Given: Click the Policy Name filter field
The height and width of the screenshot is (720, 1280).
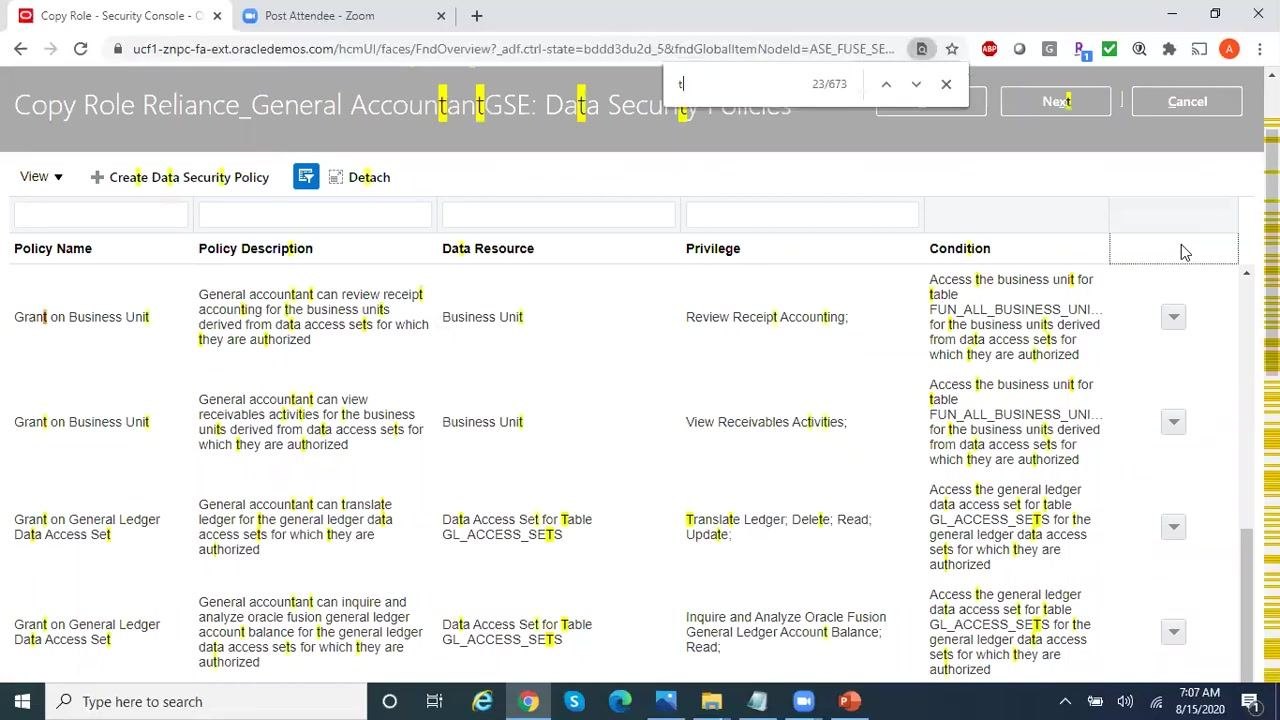Looking at the screenshot, I should click(x=101, y=214).
